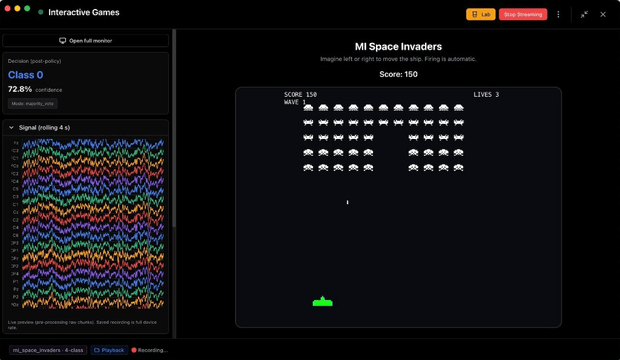Click the 'LIVES 3' counter
620x360 pixels.
tap(486, 95)
